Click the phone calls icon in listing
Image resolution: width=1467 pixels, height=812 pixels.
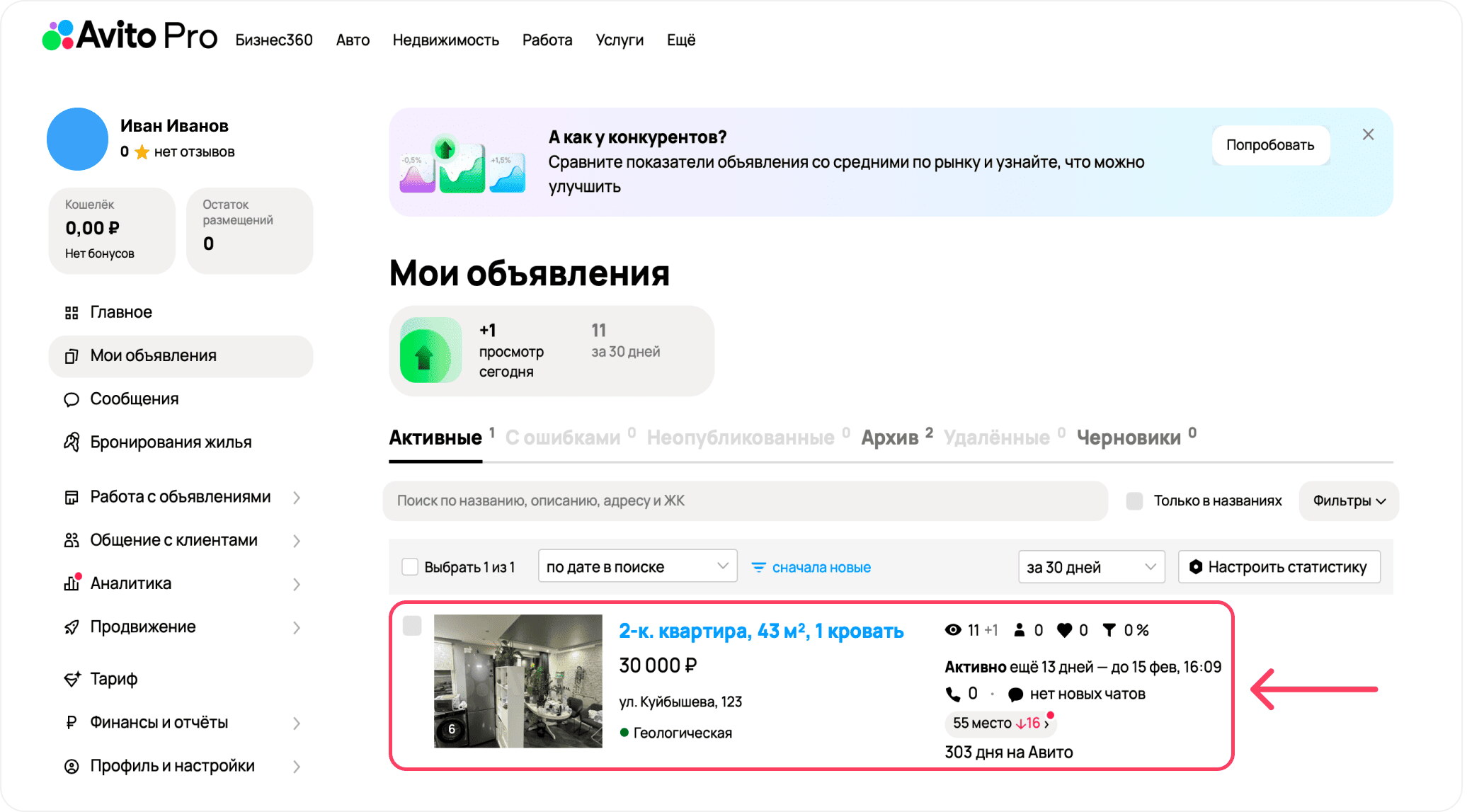coord(953,694)
